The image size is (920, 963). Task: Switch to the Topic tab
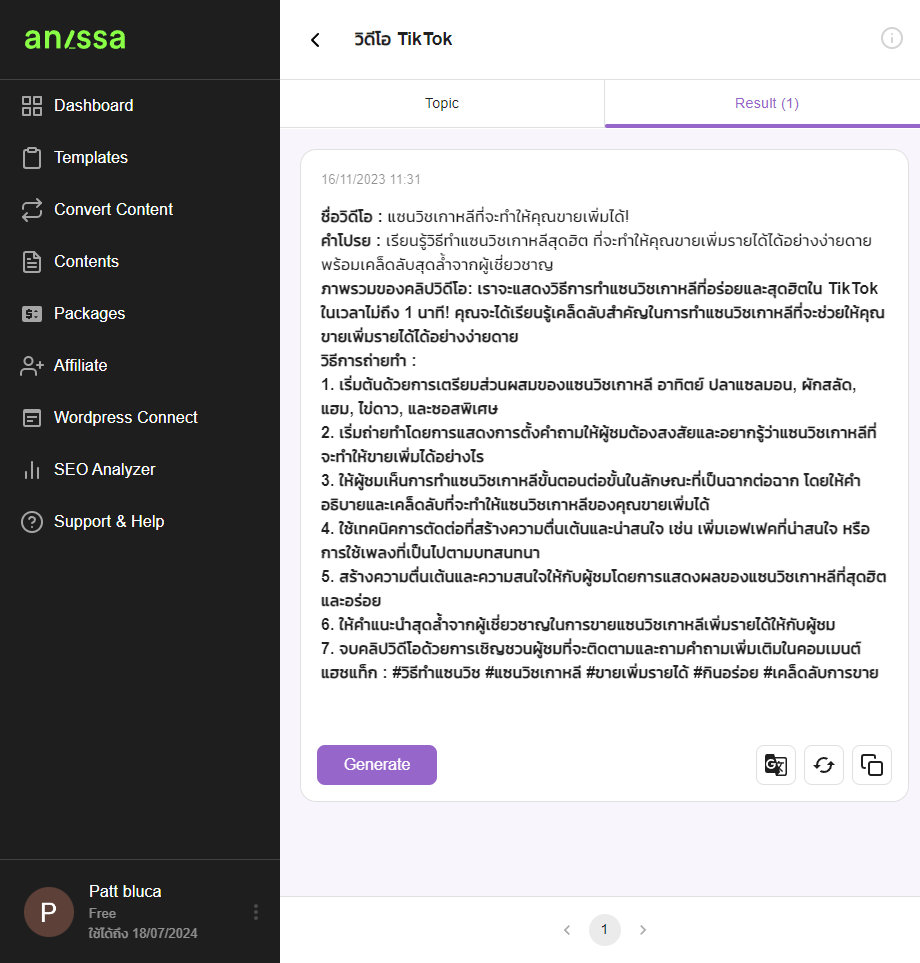coord(442,103)
